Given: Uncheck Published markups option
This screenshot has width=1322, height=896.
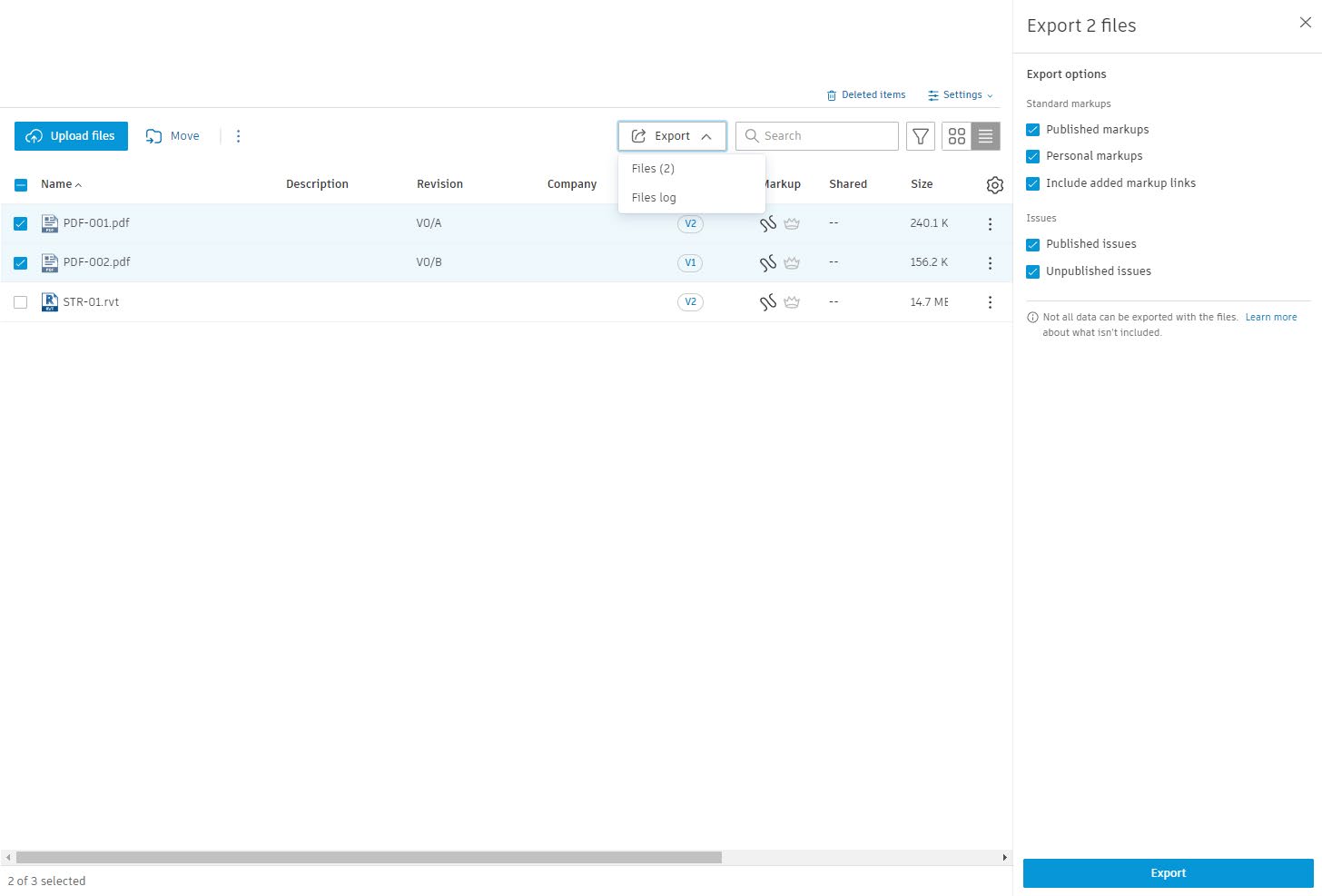Looking at the screenshot, I should coord(1033,130).
